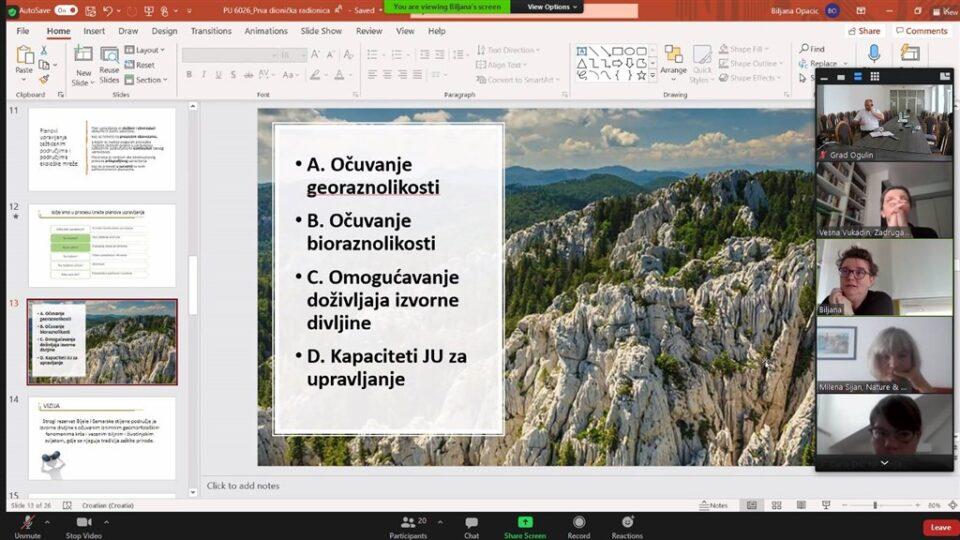Click the Arrange icon in Drawing group
960x540 pixels.
click(x=673, y=54)
